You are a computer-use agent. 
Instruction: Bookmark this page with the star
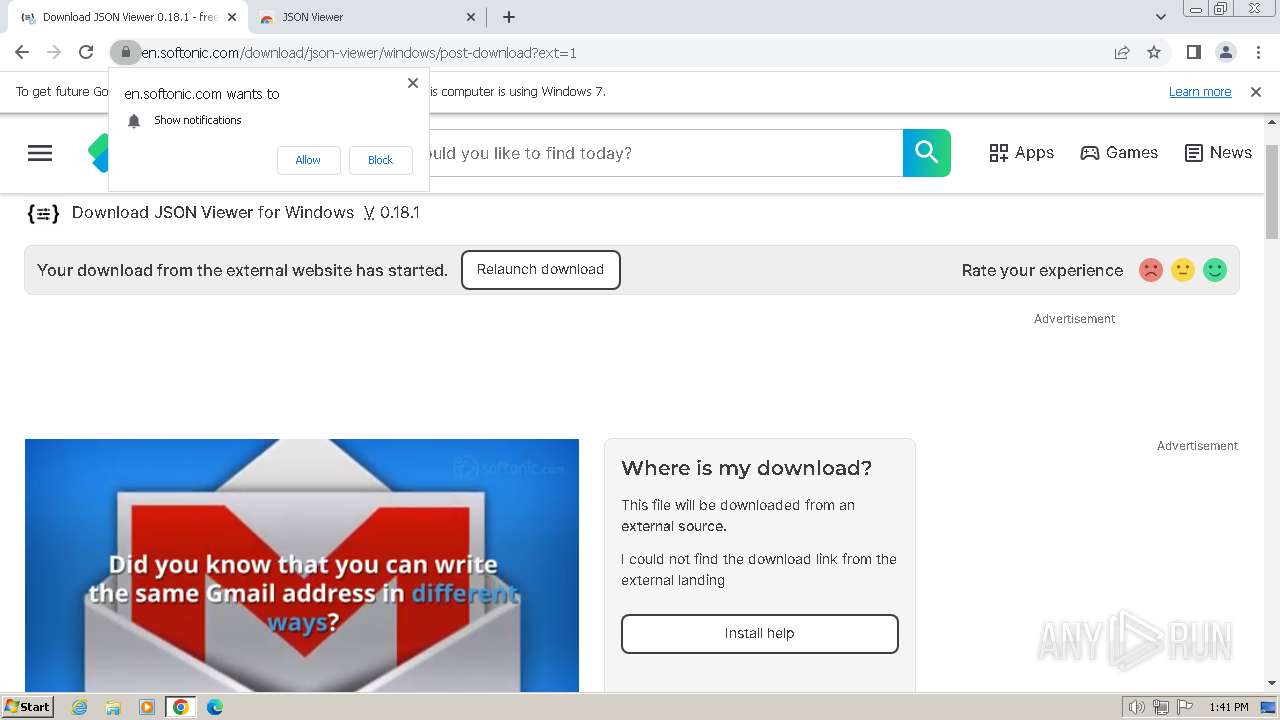[x=1154, y=52]
